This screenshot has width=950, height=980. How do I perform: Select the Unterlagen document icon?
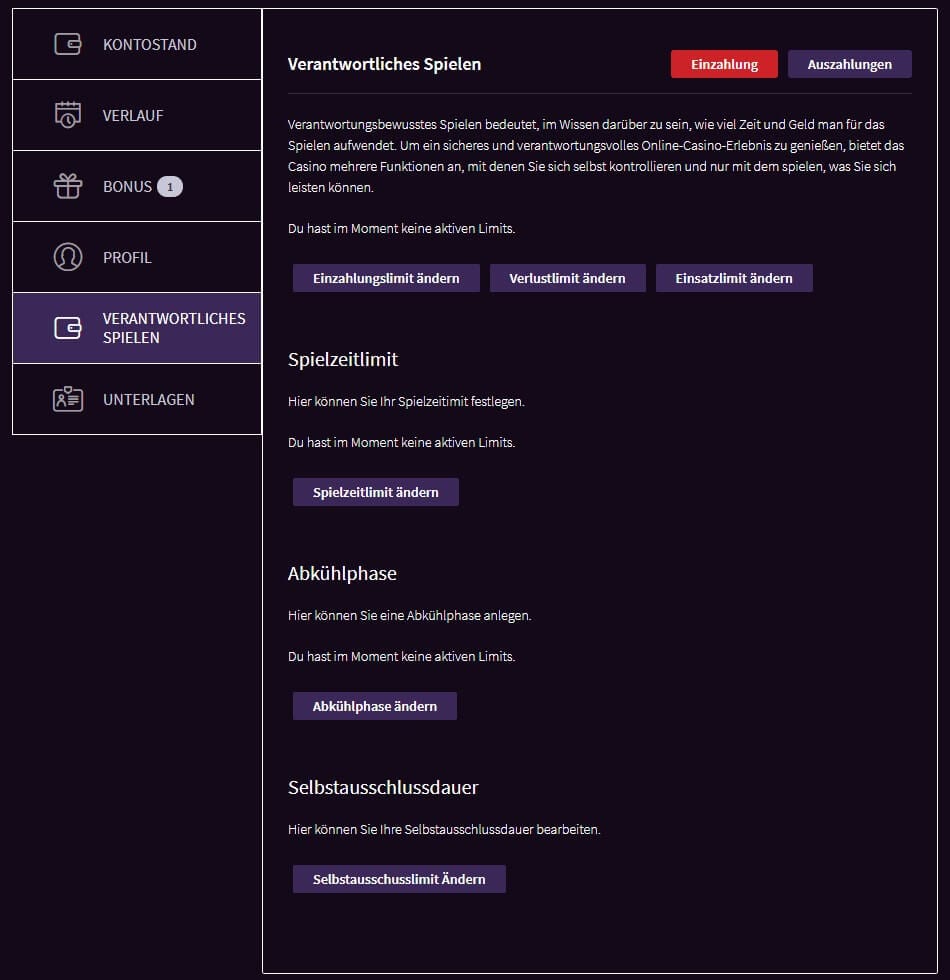[x=67, y=399]
